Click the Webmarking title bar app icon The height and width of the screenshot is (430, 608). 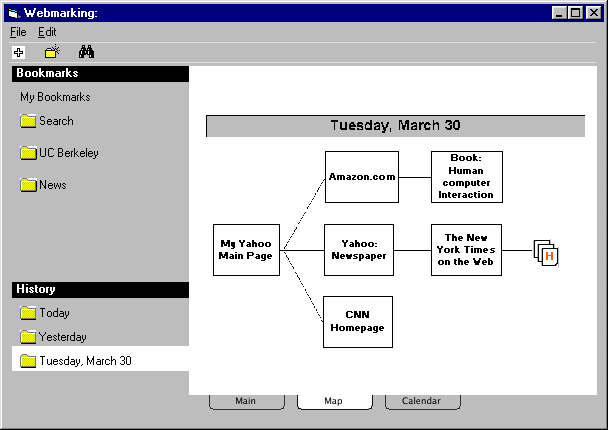pos(14,14)
